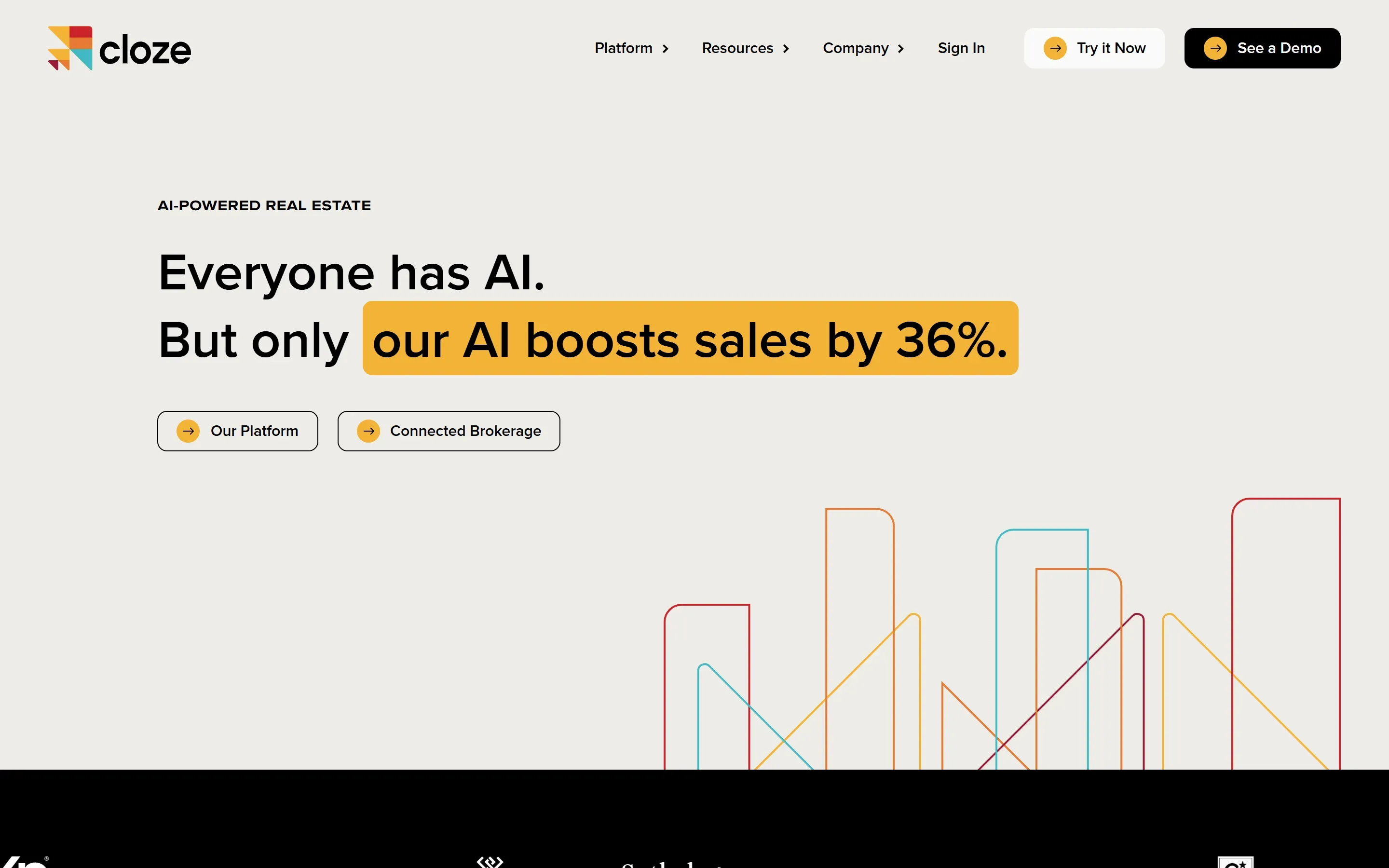Screen dimensions: 1389x868
Task: Click arrow icon in Try it Now
Action: (1055, 48)
